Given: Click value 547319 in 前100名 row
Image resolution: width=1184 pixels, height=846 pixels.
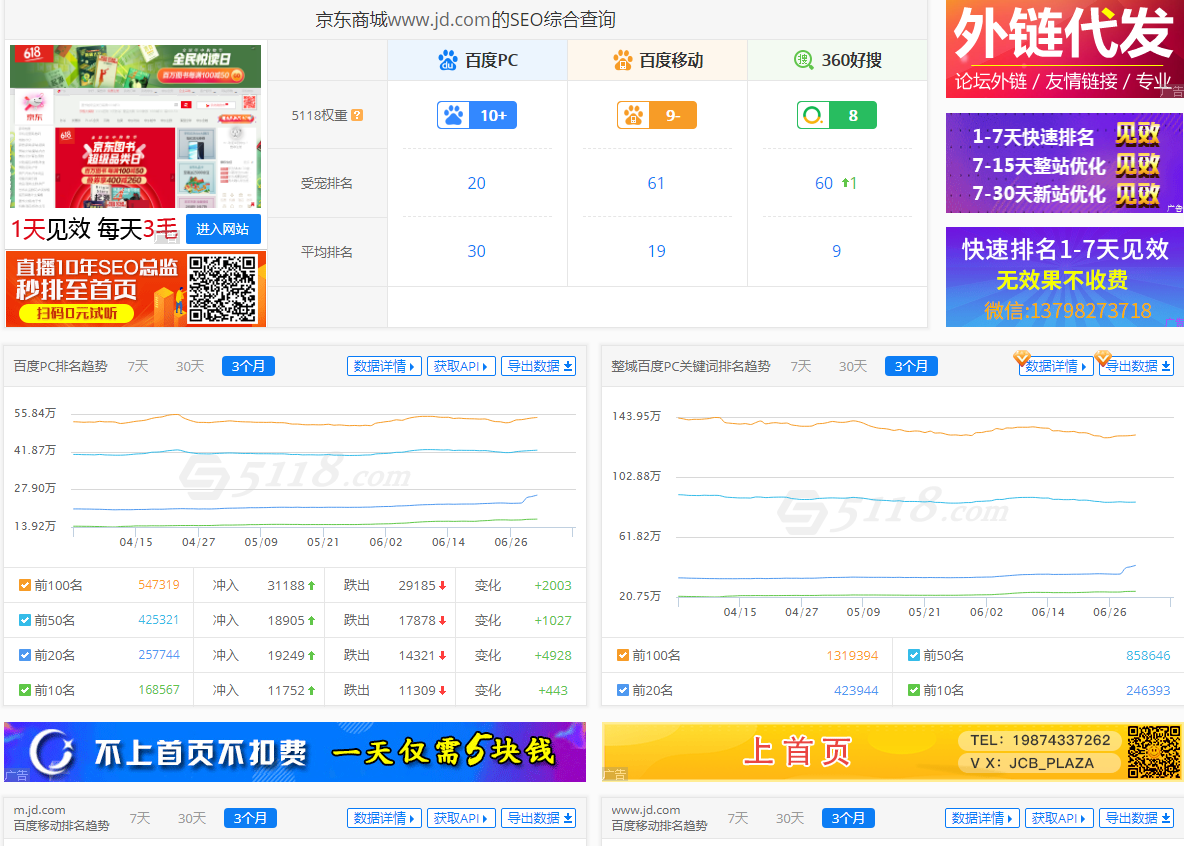Looking at the screenshot, I should [159, 585].
